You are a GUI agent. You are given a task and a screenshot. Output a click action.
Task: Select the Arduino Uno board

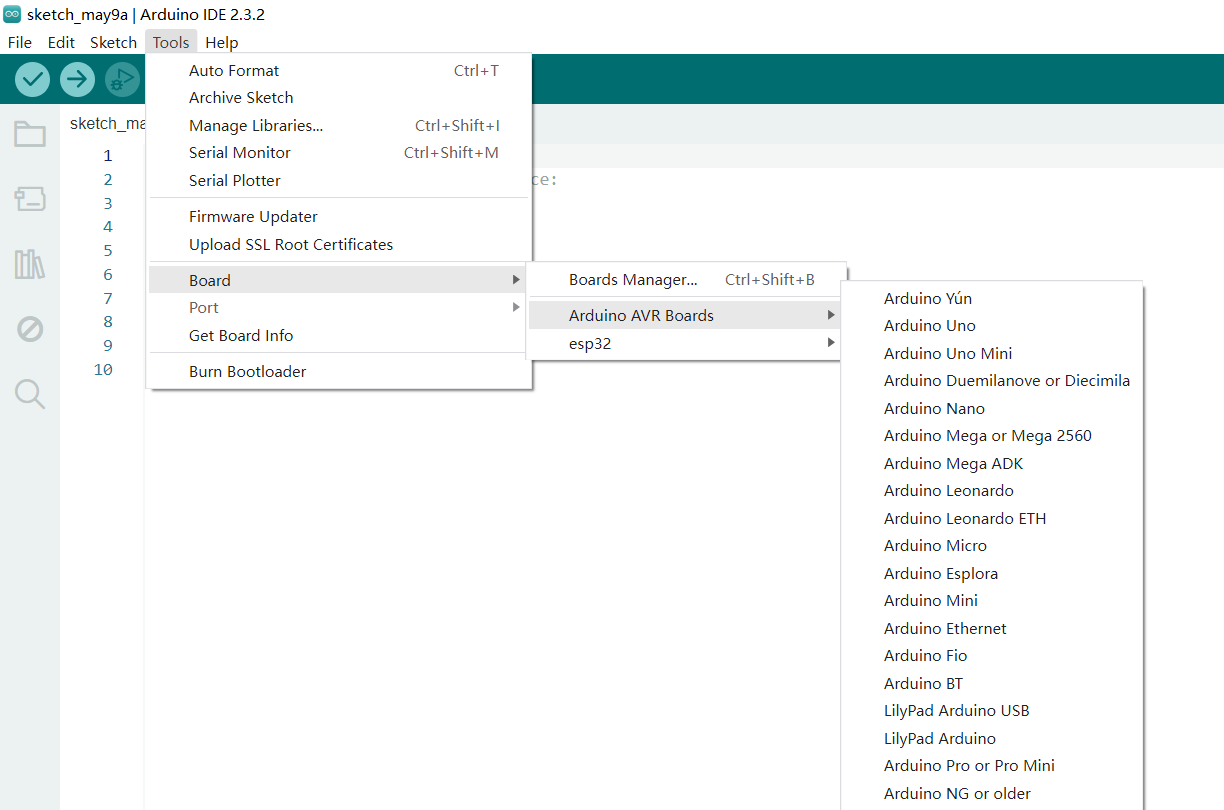click(x=991, y=326)
